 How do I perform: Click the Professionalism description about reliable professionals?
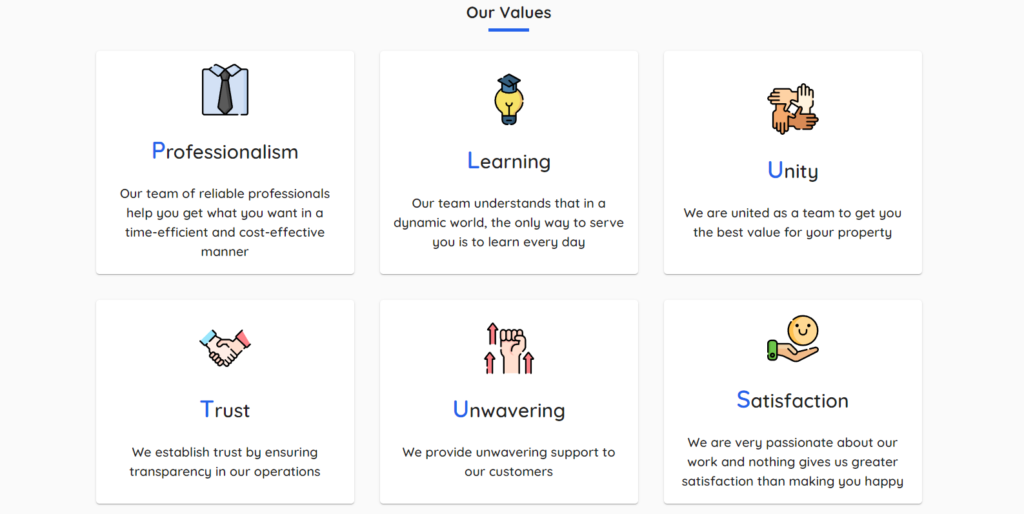point(225,222)
